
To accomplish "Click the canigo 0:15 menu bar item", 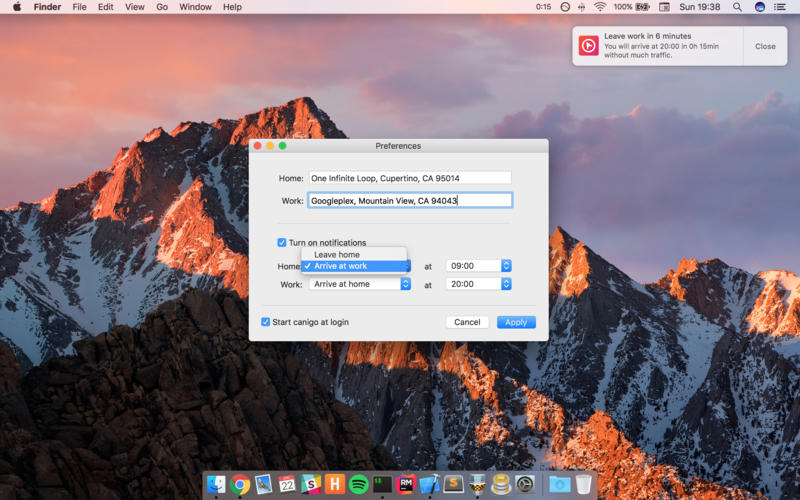I will pos(543,7).
